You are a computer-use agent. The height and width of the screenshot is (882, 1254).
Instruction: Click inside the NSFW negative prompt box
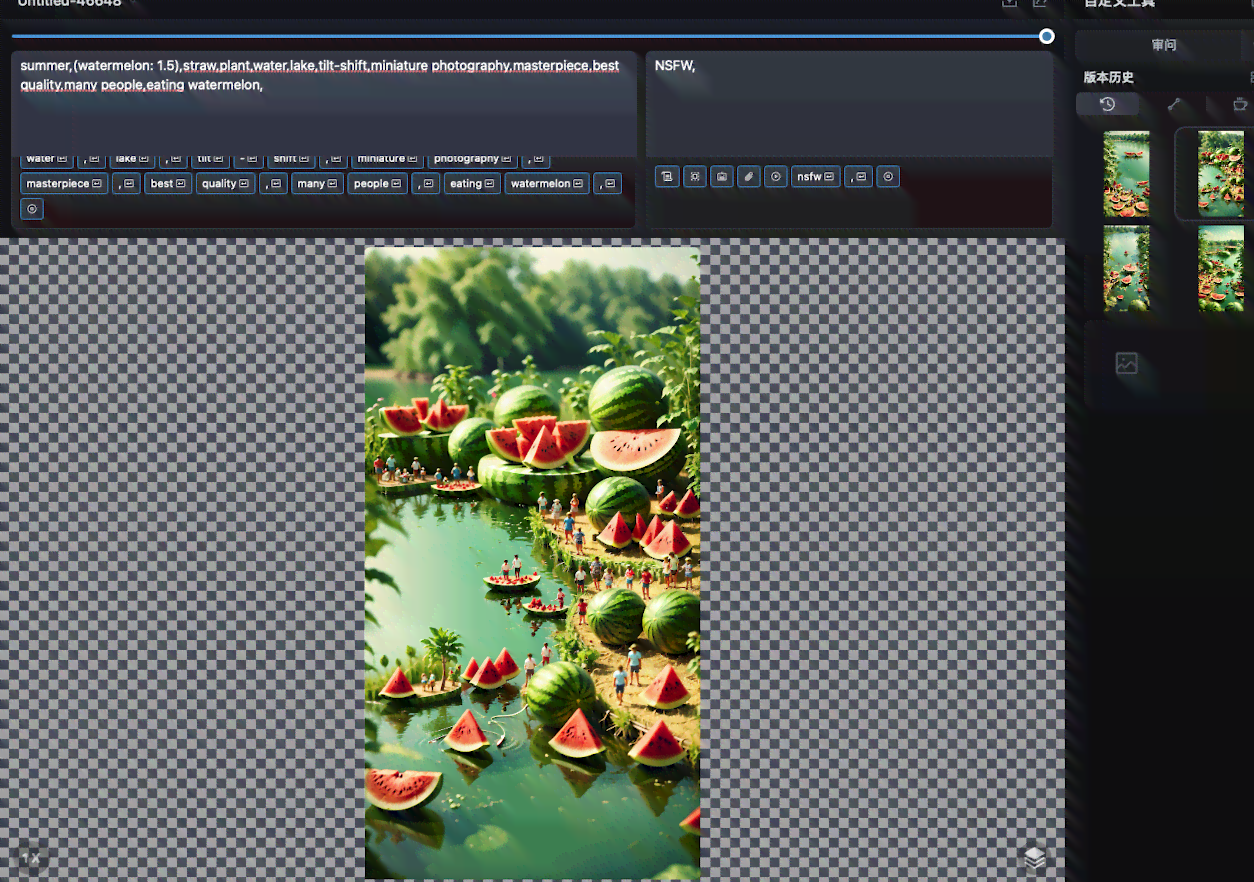point(849,104)
